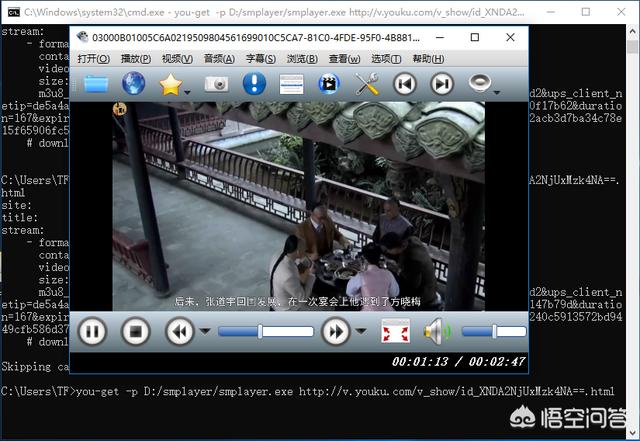The image size is (640, 441).
Task: Go to next item in playlist
Action: pos(442,84)
